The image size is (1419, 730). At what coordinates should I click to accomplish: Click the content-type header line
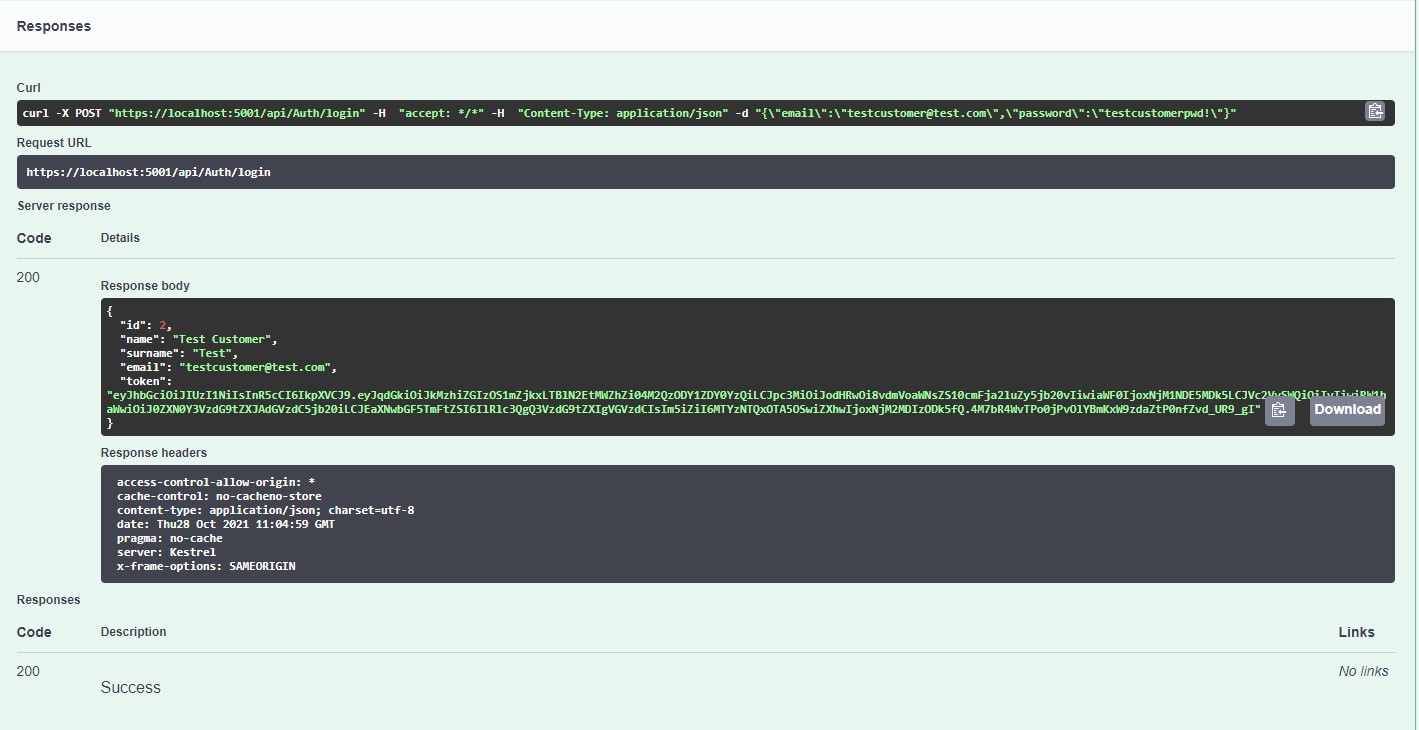coord(265,510)
